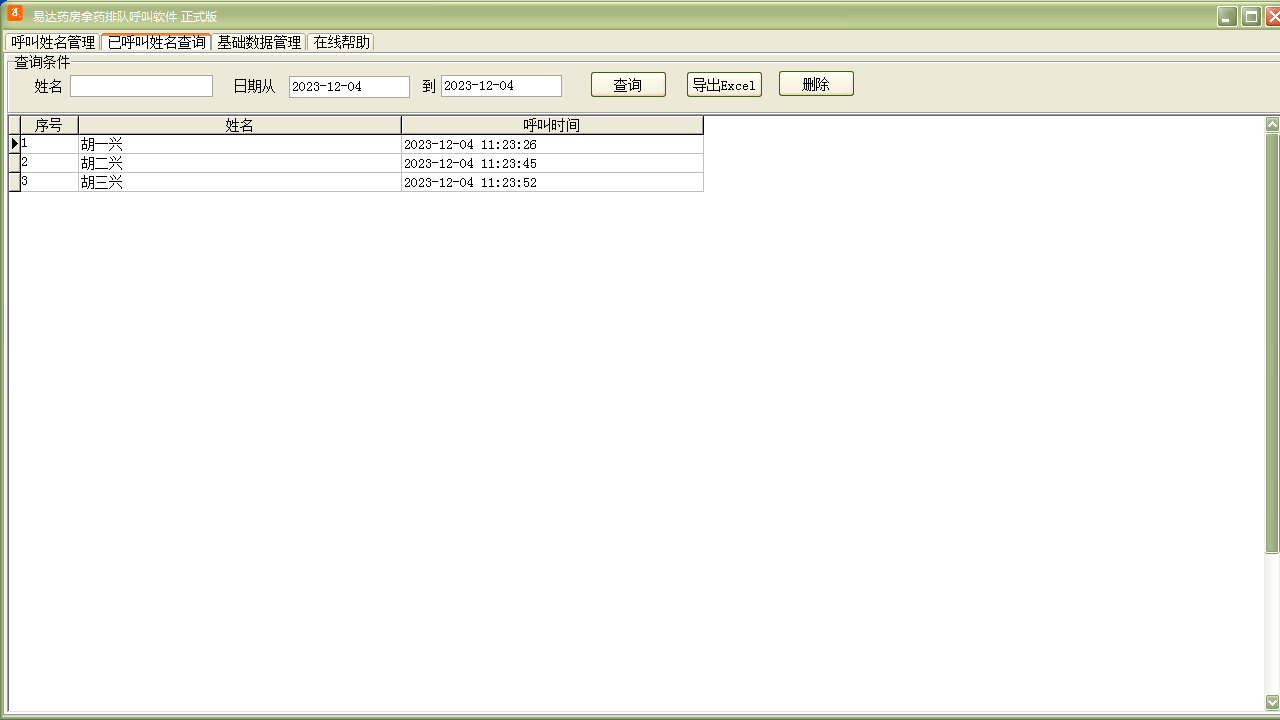
Task: Select the 胡三兴 name cell
Action: click(240, 182)
